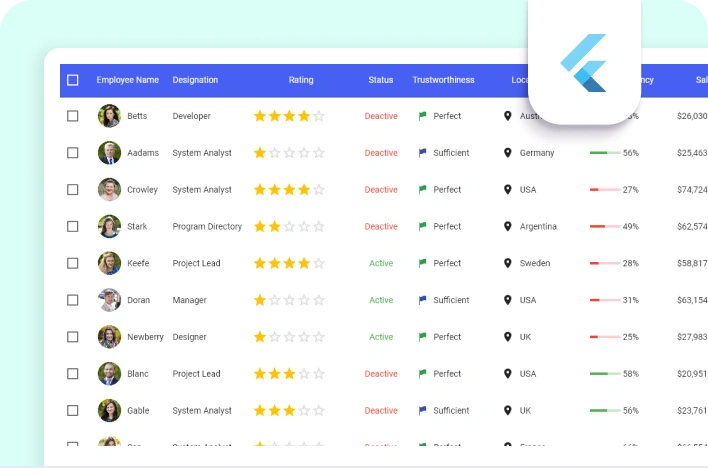Click the blue flag in Aadams row

[x=422, y=153]
